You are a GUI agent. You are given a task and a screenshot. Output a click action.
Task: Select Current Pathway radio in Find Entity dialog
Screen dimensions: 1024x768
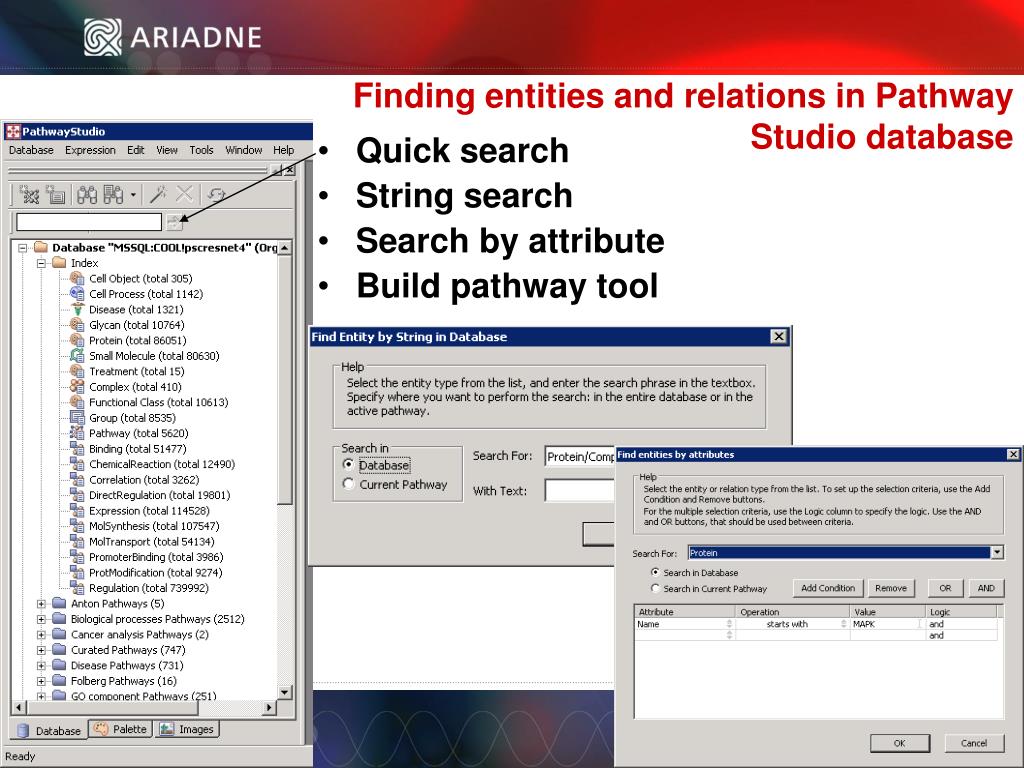point(349,485)
